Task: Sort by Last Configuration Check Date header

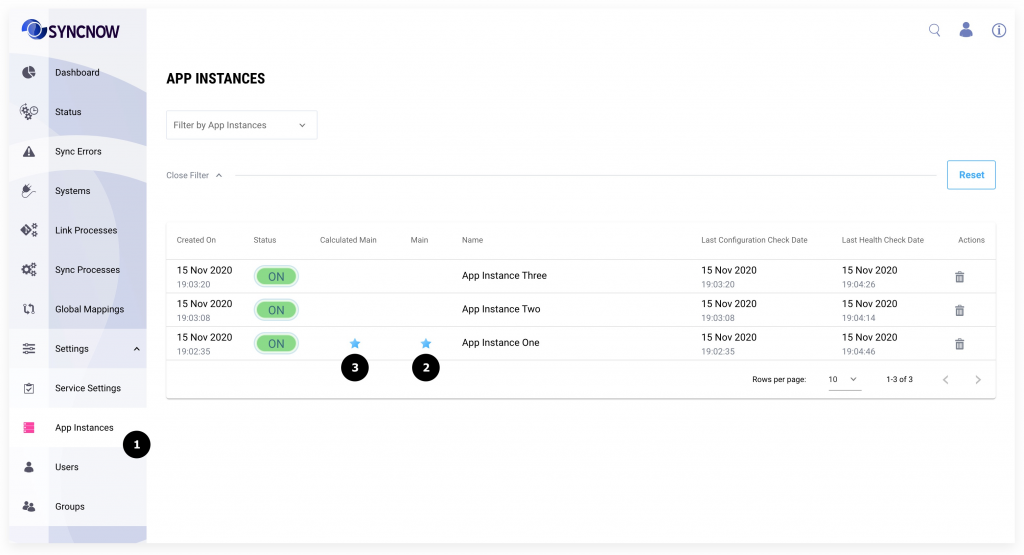Action: (754, 240)
